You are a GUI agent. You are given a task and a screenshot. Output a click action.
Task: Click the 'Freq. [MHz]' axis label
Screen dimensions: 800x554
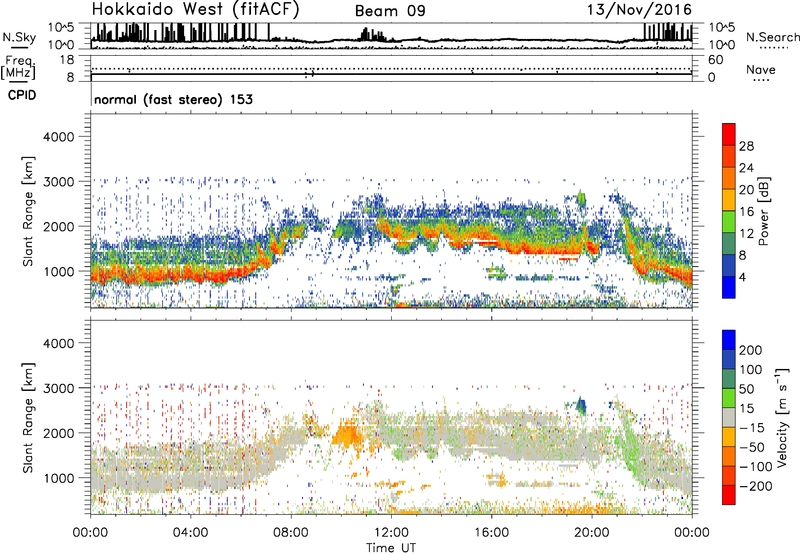[x=19, y=67]
